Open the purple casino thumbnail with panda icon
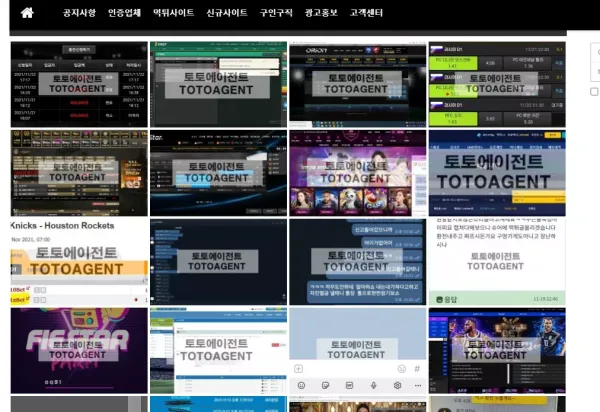The width and height of the screenshot is (600, 412). (x=358, y=173)
